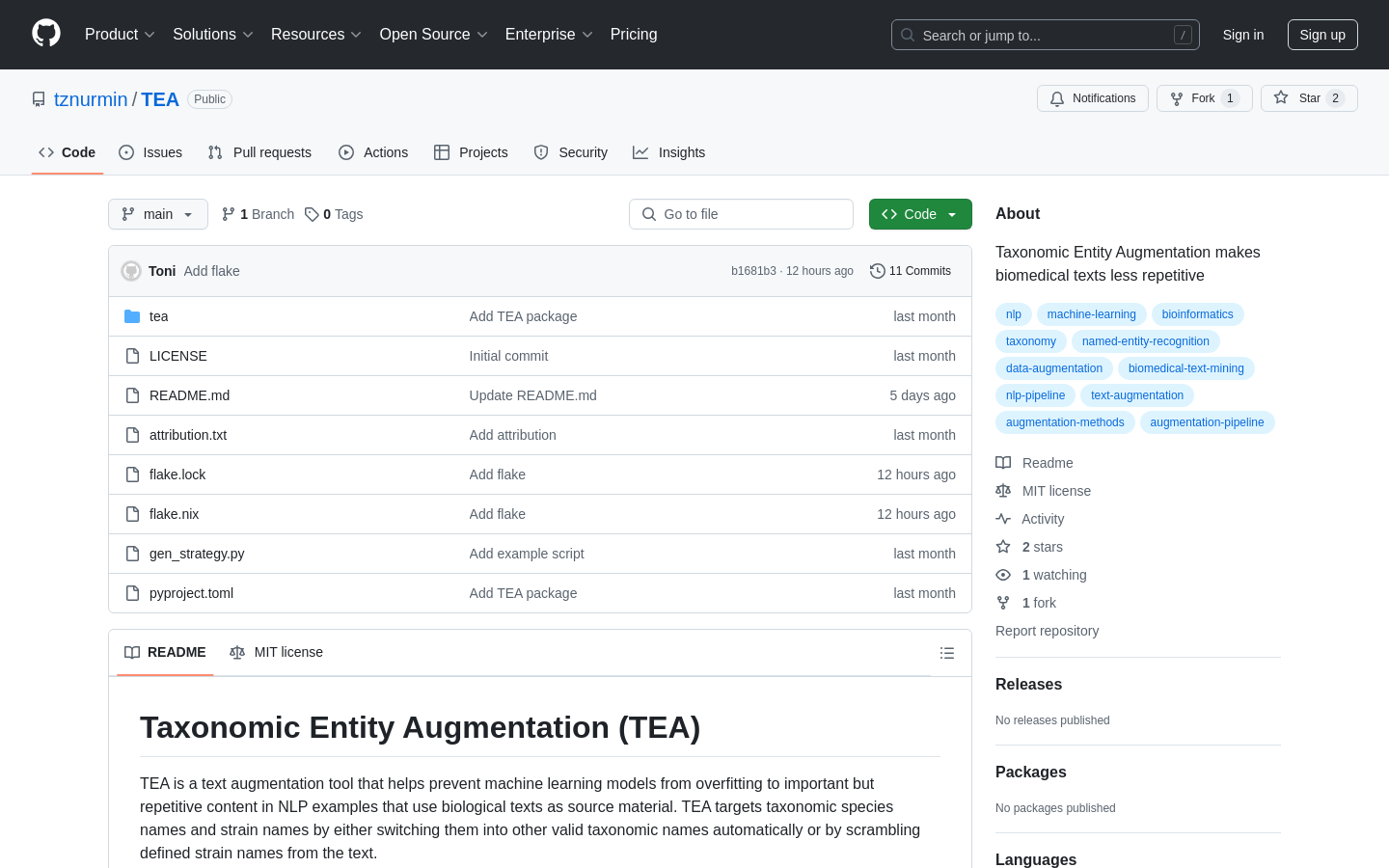Open the Releases section heading
1389x868 pixels.
click(x=1028, y=685)
